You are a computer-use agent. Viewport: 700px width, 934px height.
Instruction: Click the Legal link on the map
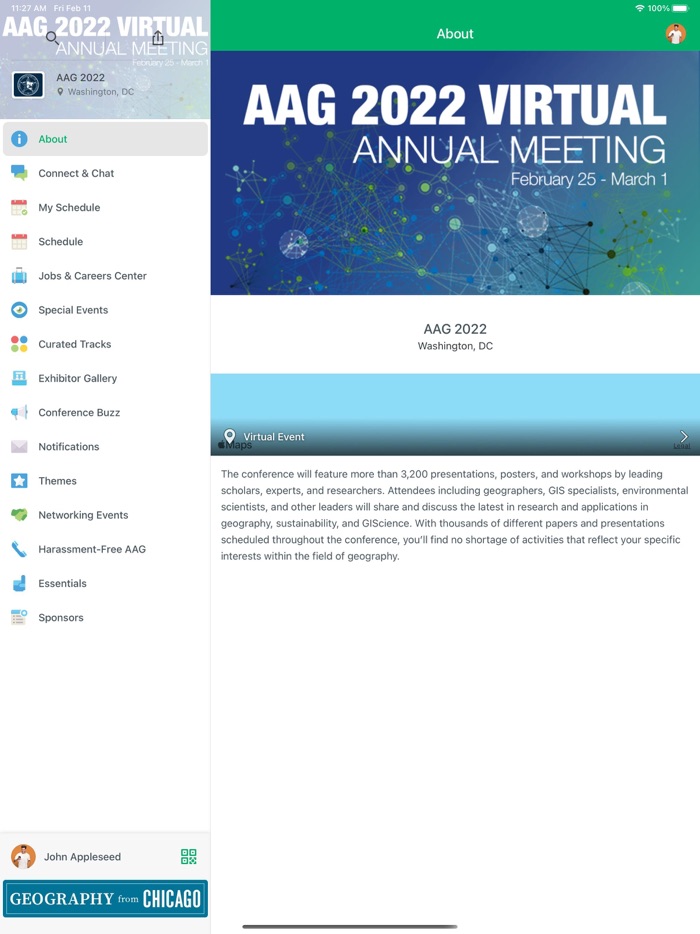(682, 446)
